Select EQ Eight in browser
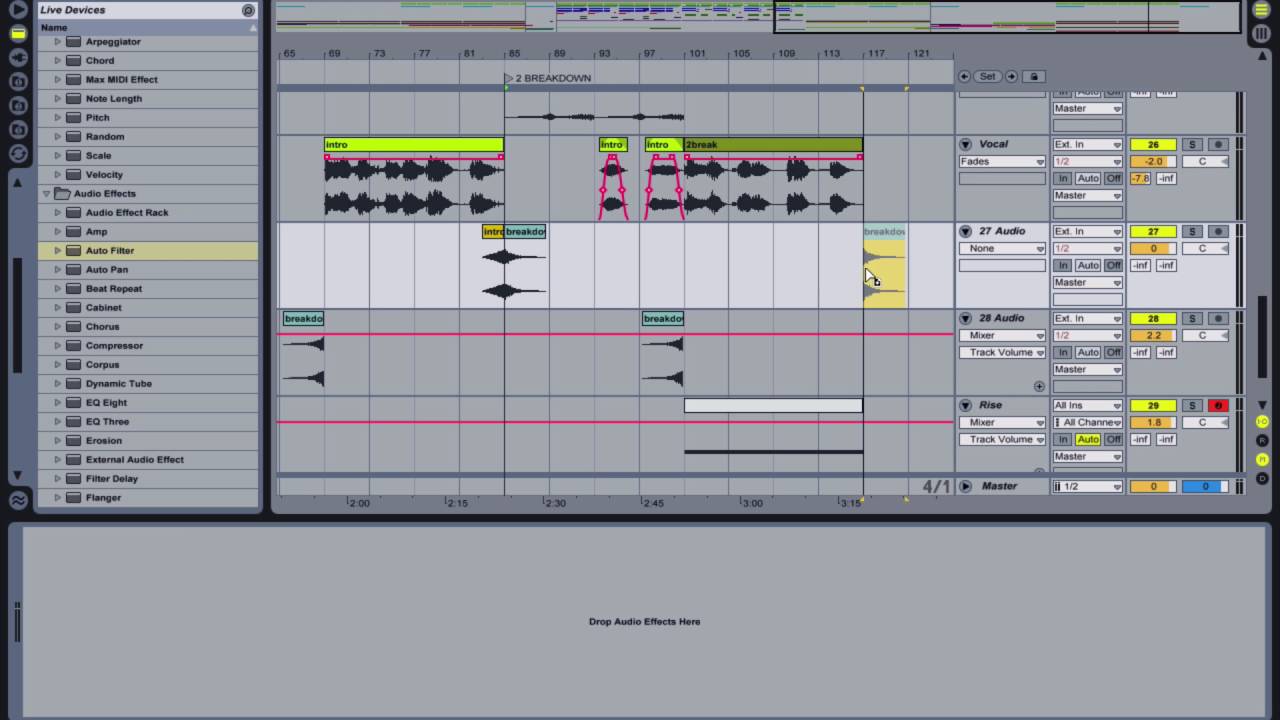 click(148, 403)
